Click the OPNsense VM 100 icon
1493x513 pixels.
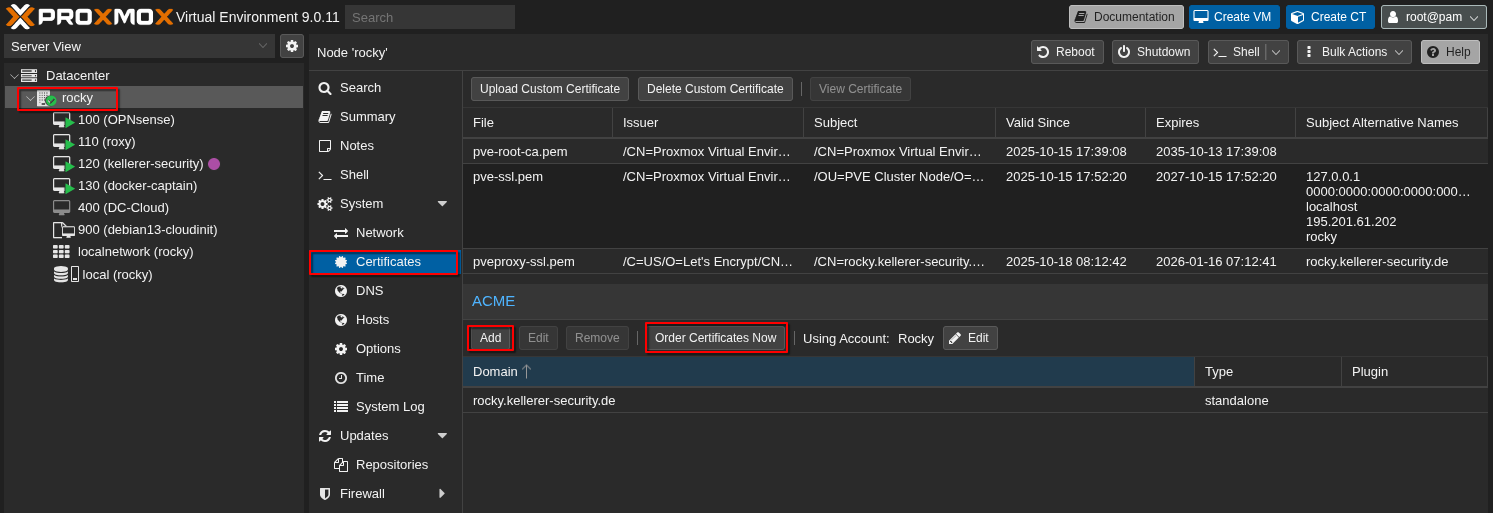pos(62,120)
